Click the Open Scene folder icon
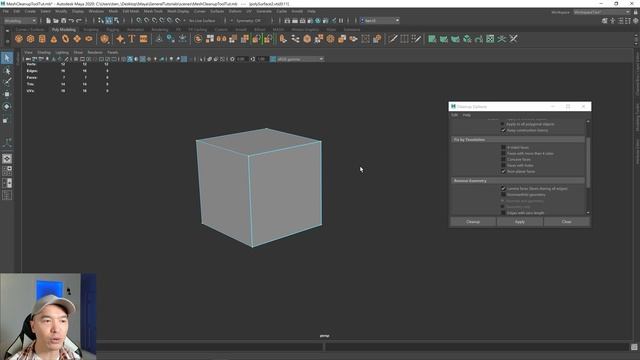 [x=56, y=20]
